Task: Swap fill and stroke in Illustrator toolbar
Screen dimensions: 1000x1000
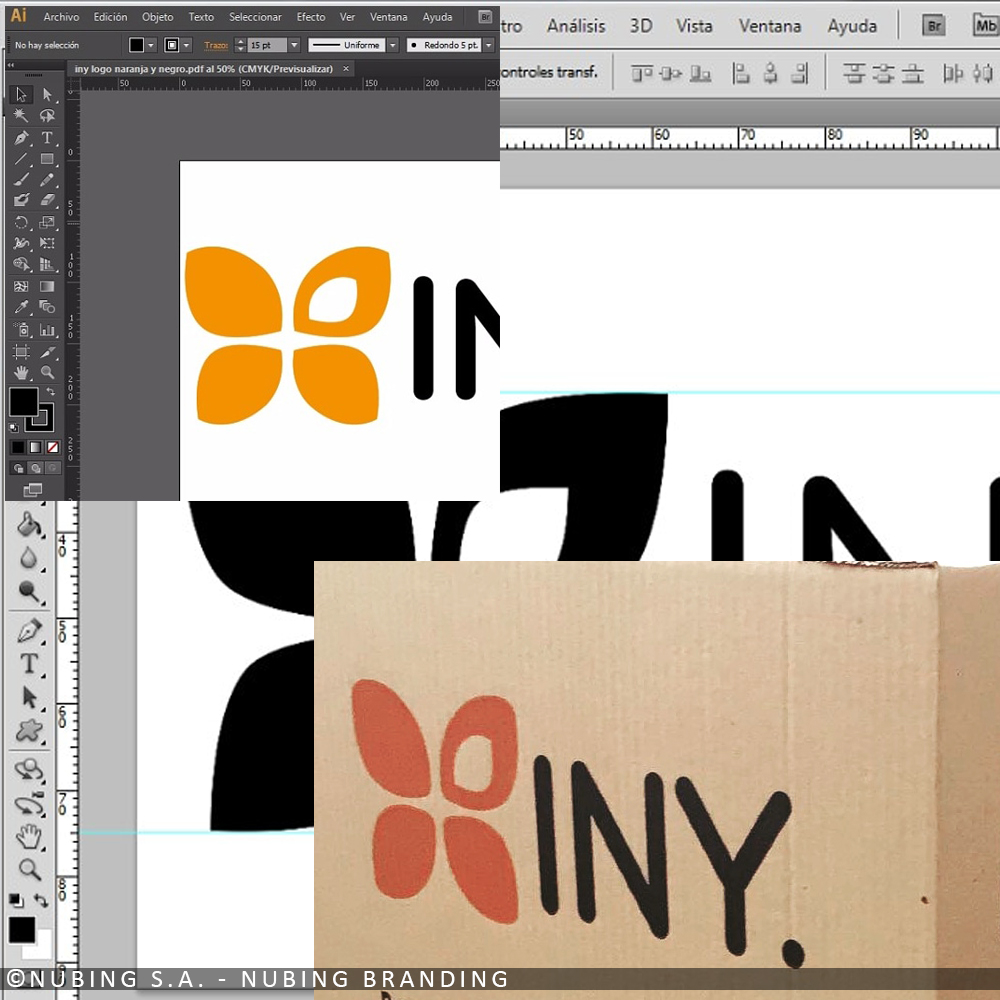Action: (50, 391)
